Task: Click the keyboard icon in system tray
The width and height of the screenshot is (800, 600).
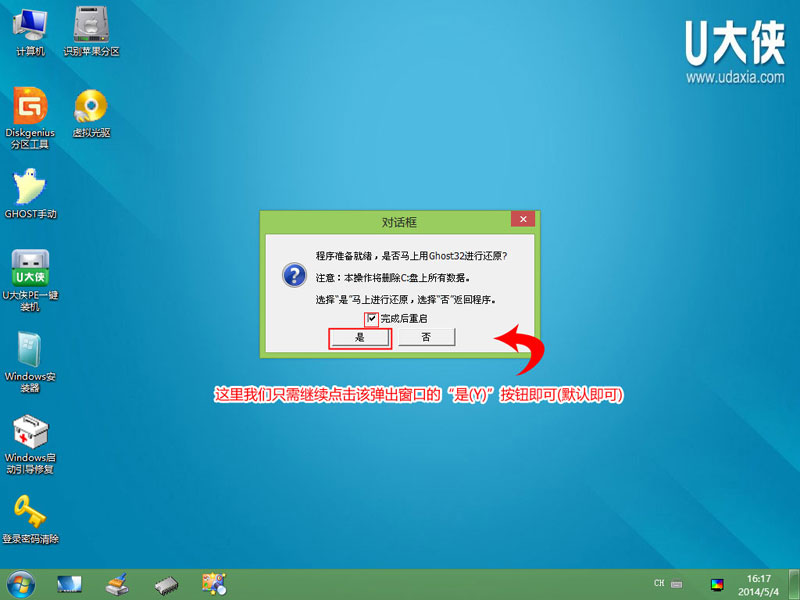Action: [676, 583]
